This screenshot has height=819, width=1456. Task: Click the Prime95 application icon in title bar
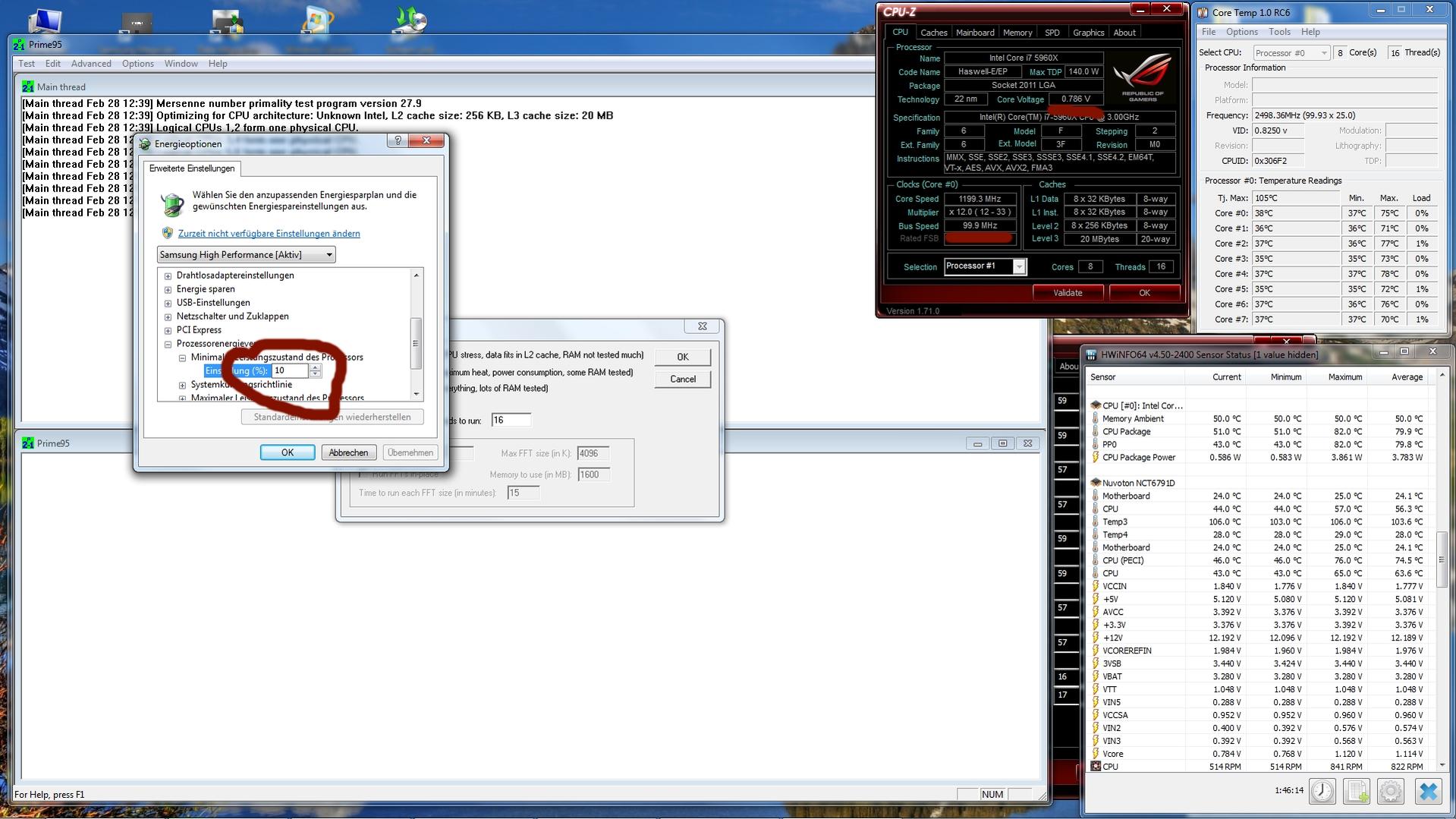click(x=19, y=45)
